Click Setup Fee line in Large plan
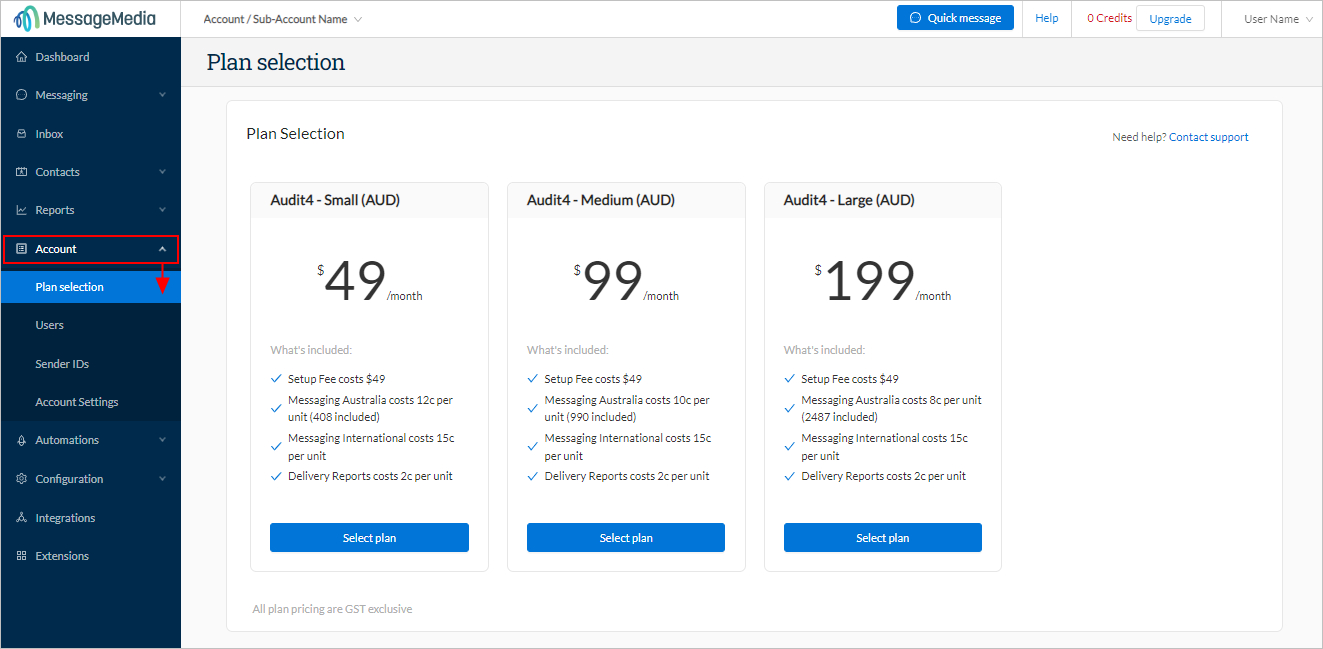The image size is (1323, 649). pyautogui.click(x=850, y=379)
